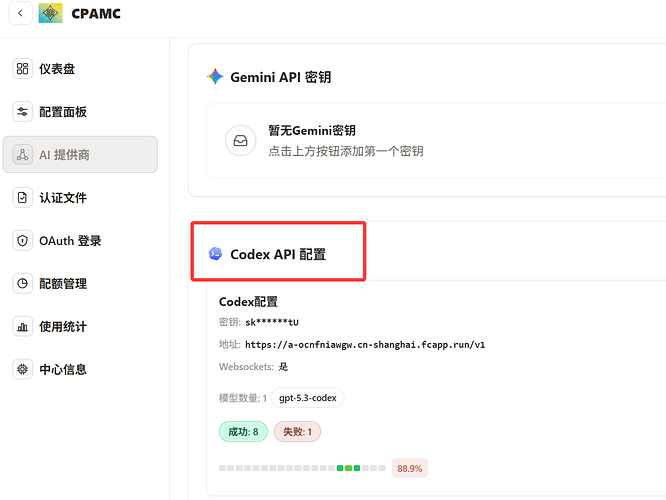Open the 仪表盘 menu item
Viewport: 666px width, 500px height.
[80, 69]
